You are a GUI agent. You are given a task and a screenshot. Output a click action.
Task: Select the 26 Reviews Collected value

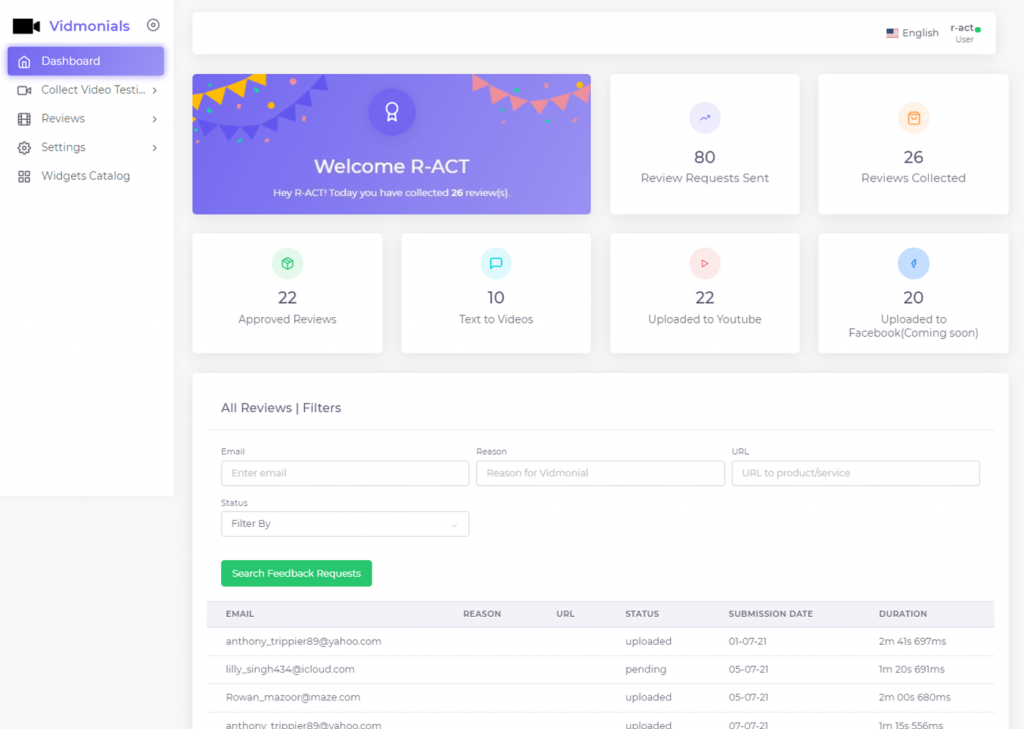[x=913, y=157]
